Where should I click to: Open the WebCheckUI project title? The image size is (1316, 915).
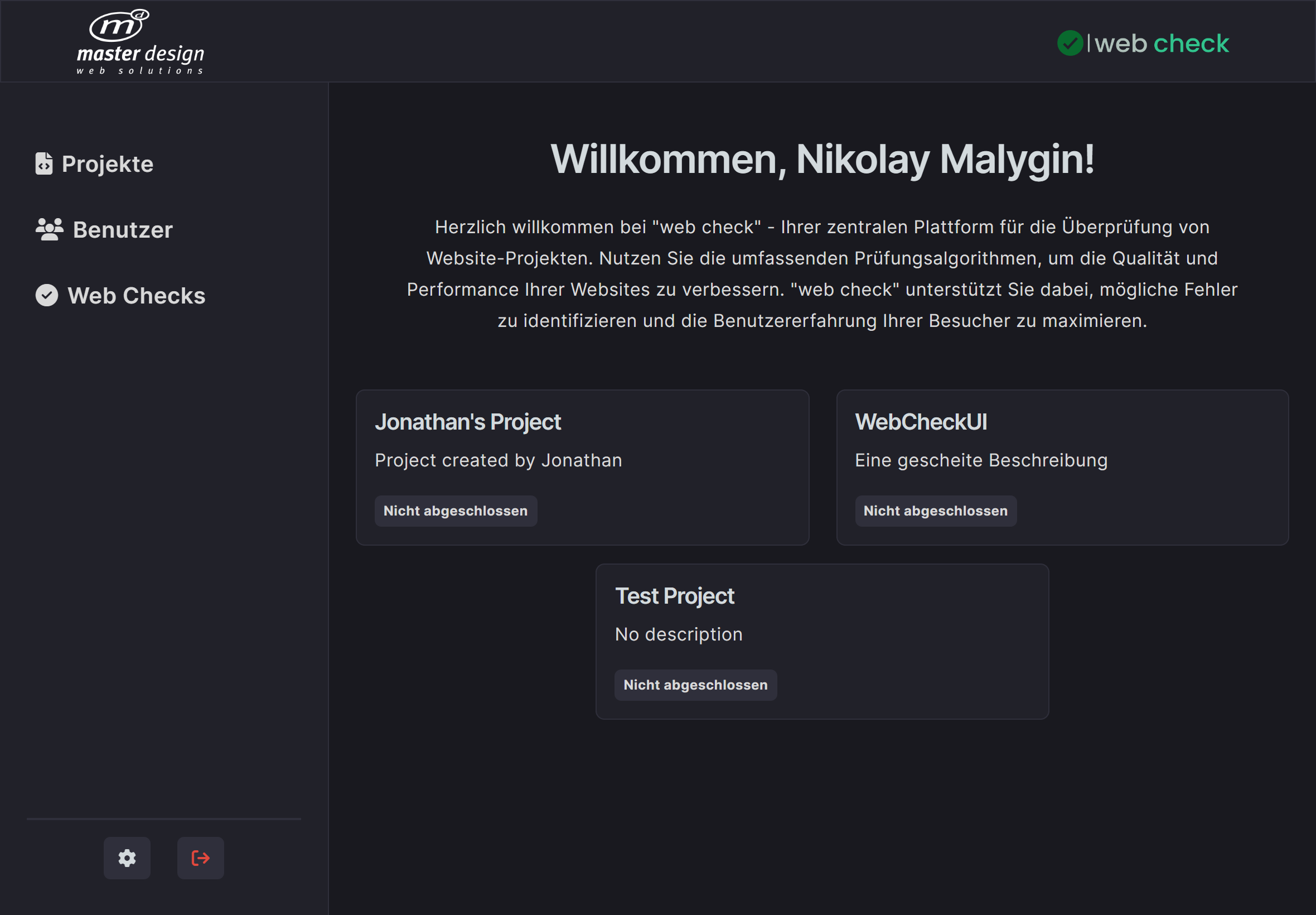[921, 422]
